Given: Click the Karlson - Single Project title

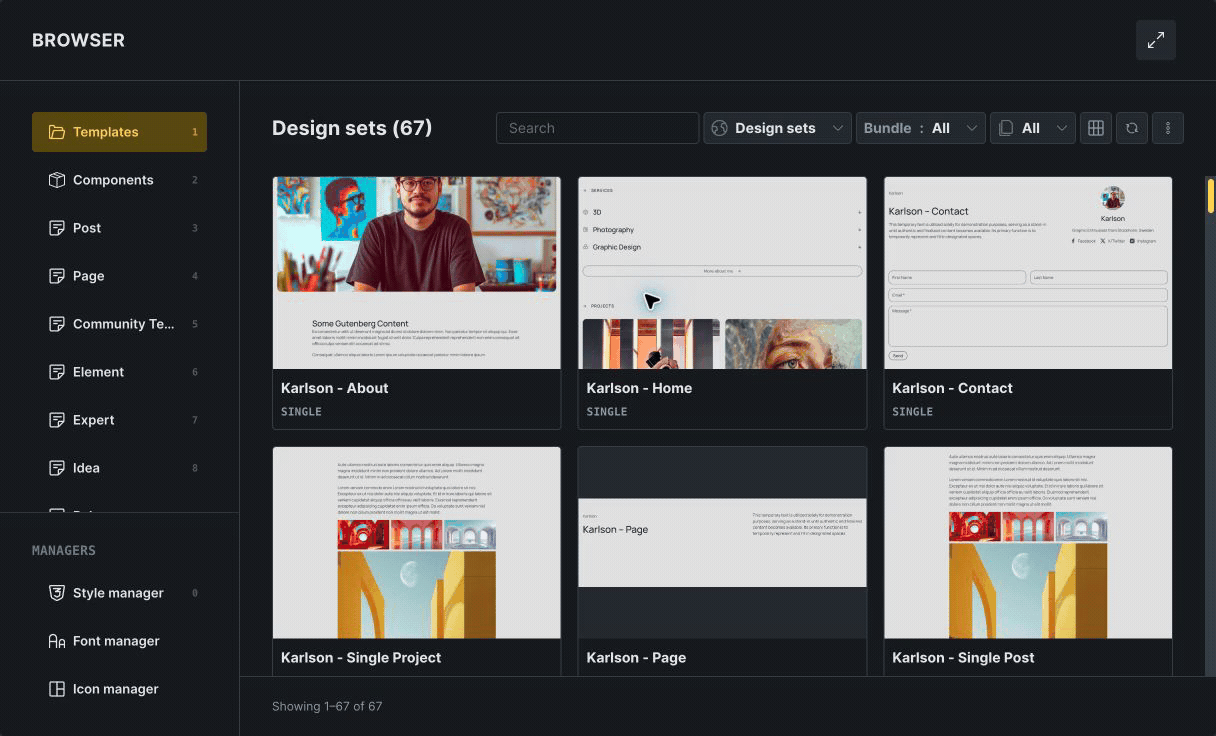Looking at the screenshot, I should point(361,658).
